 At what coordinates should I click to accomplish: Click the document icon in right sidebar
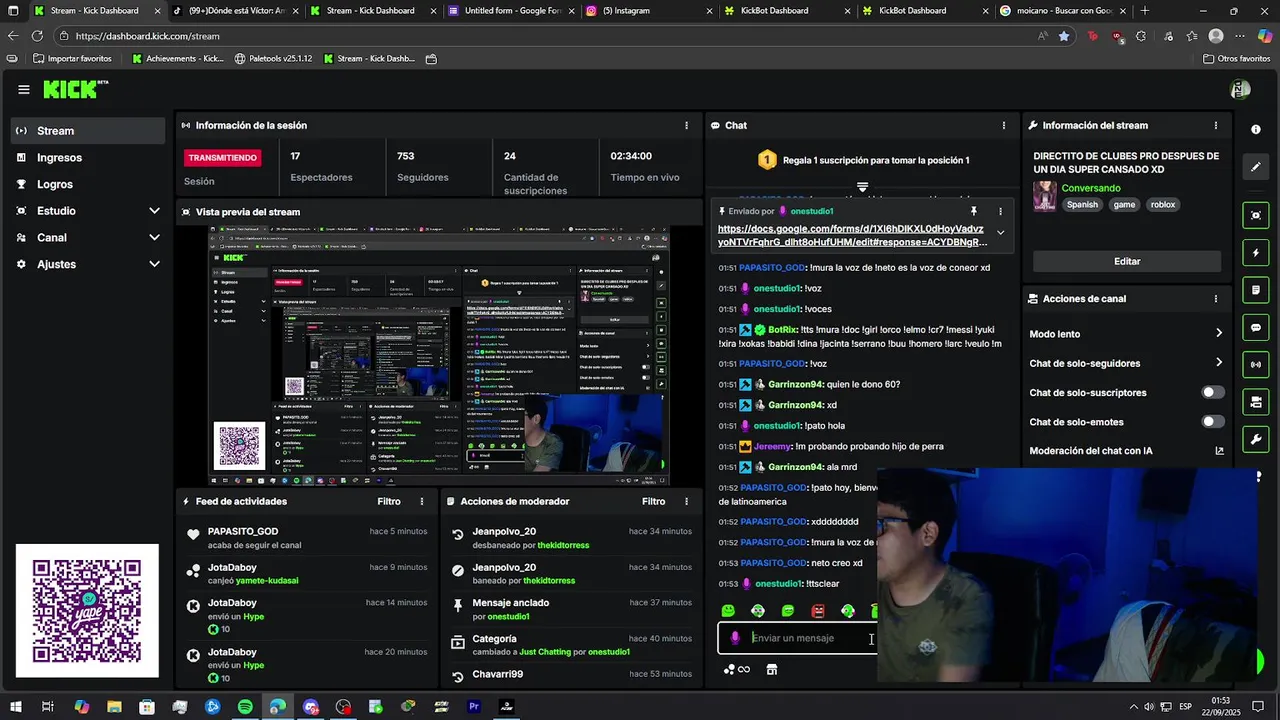(1255, 290)
